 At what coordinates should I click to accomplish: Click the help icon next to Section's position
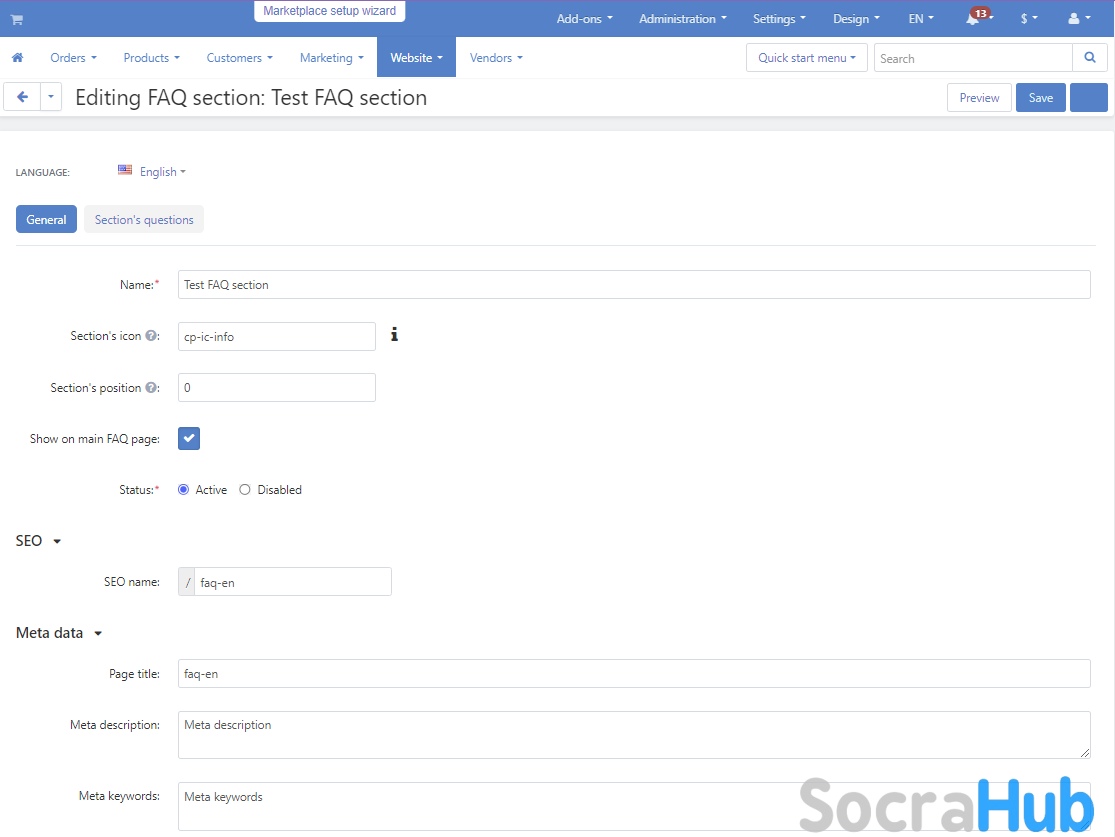[x=151, y=388]
